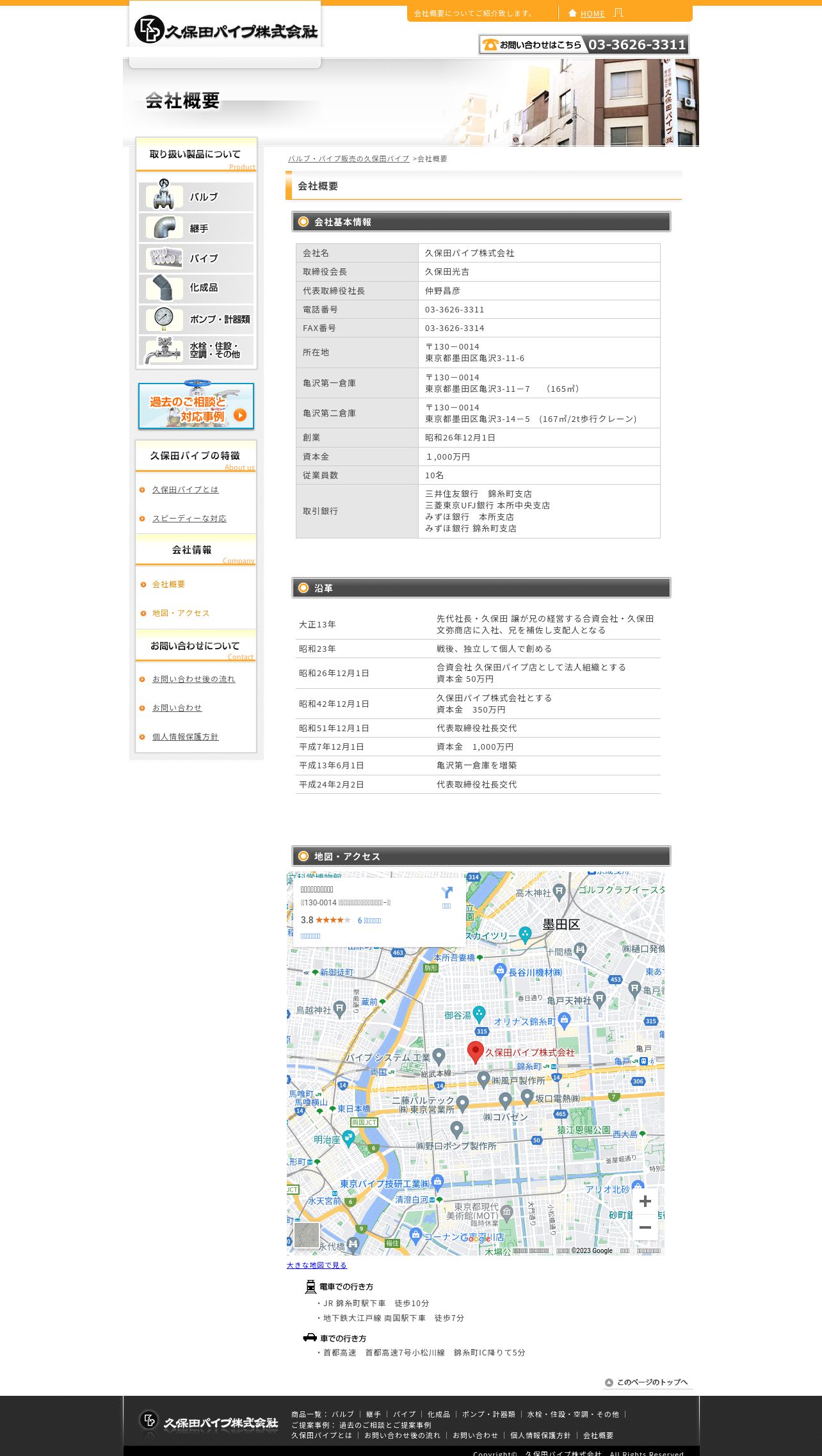The height and width of the screenshot is (1456, 822).
Task: Click the 御谷湯 map marker
Action: click(x=479, y=1014)
